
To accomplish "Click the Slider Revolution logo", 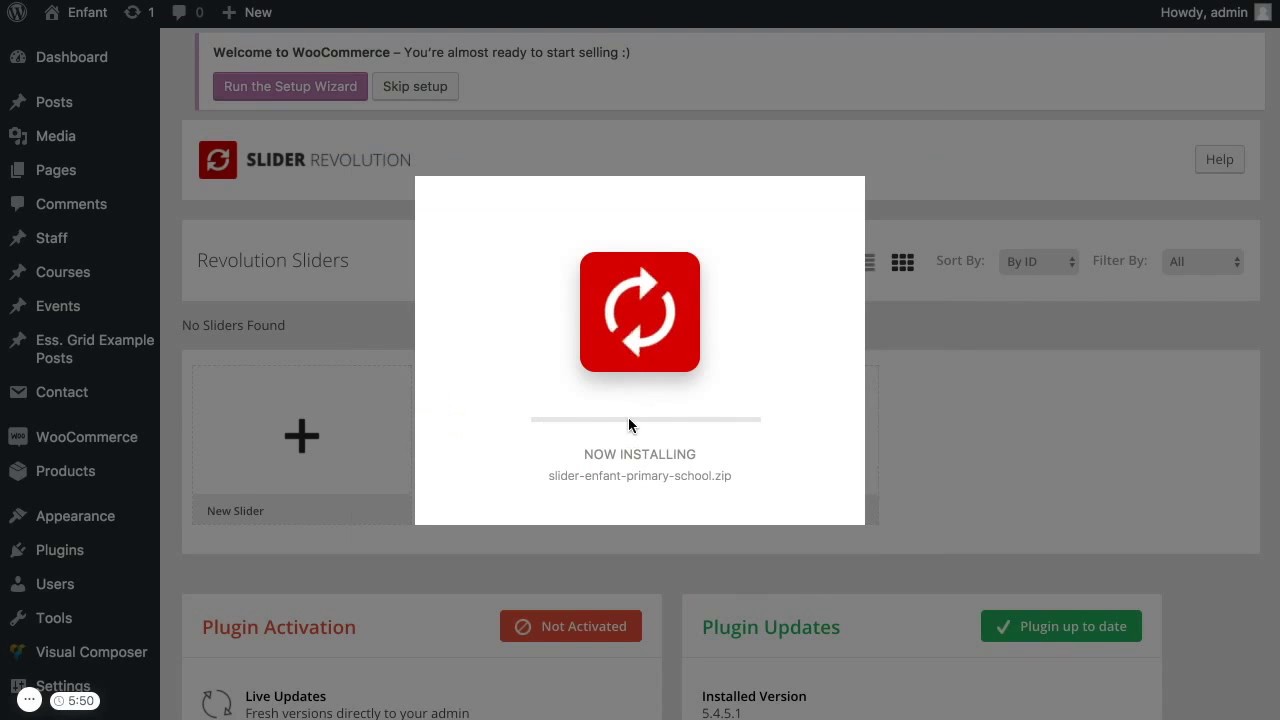I will pyautogui.click(x=305, y=160).
